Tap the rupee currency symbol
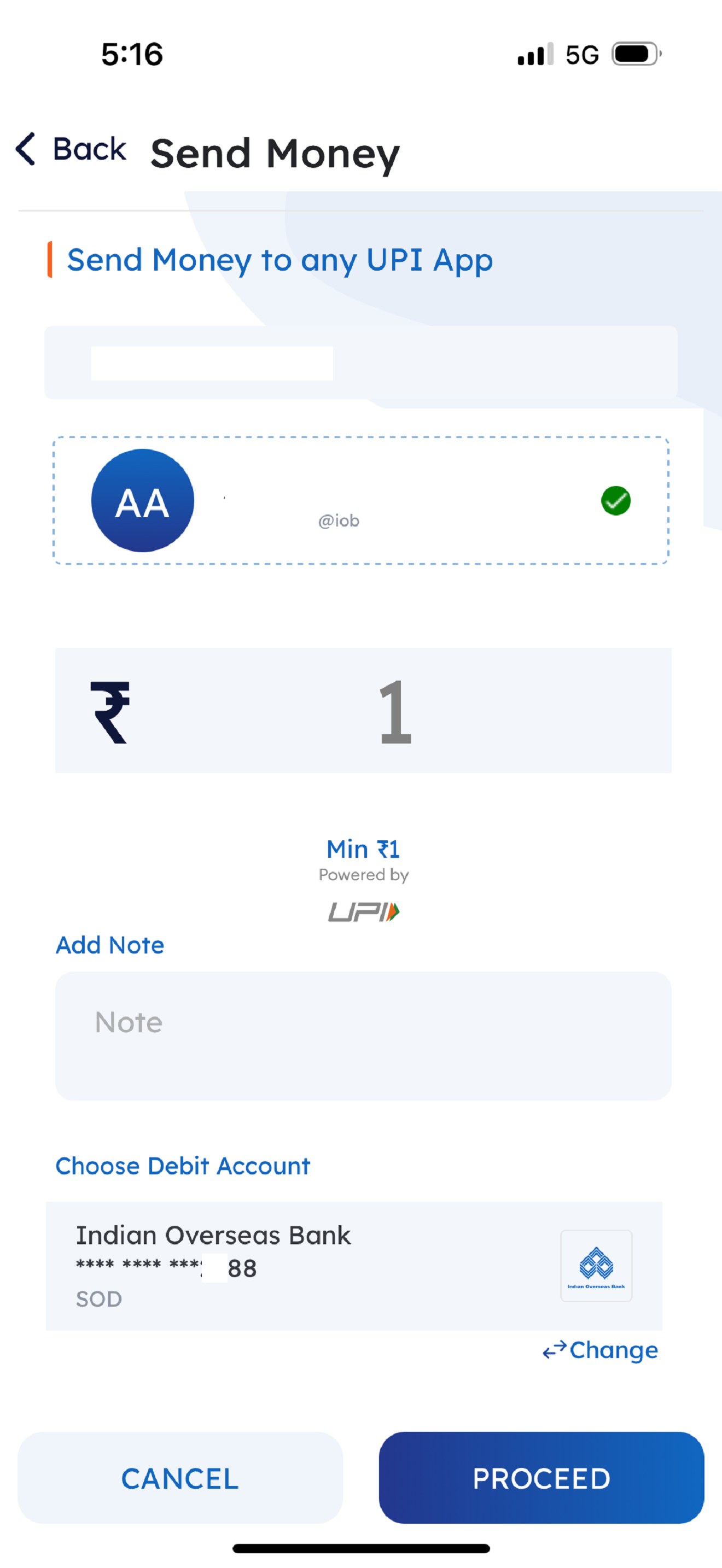 [110, 712]
